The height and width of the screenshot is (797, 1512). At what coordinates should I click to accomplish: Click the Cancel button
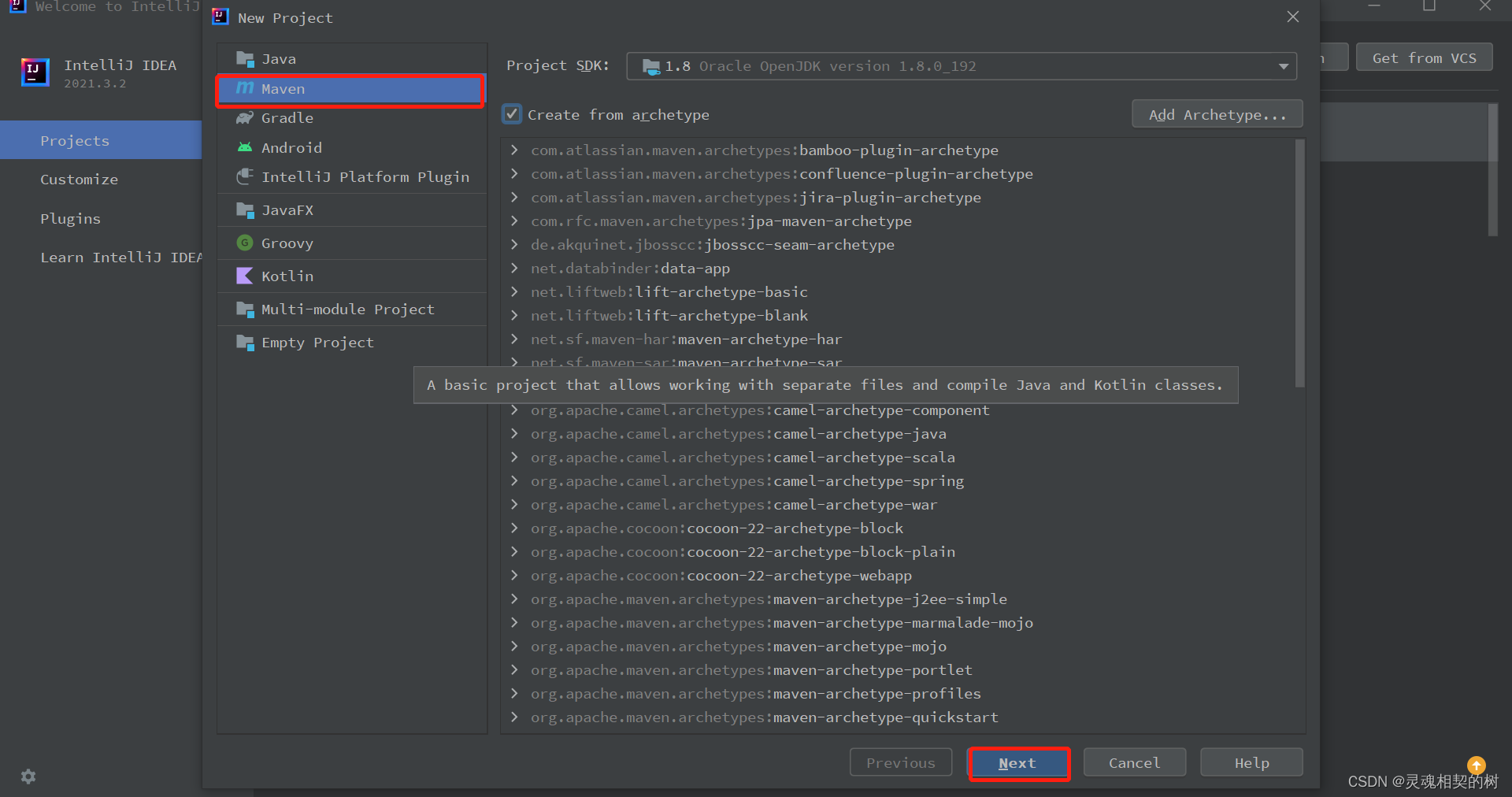tap(1134, 762)
